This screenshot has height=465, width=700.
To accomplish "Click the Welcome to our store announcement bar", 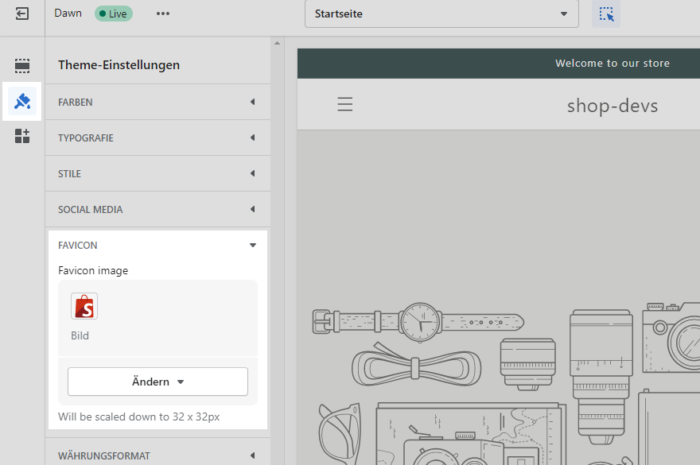I will point(612,64).
